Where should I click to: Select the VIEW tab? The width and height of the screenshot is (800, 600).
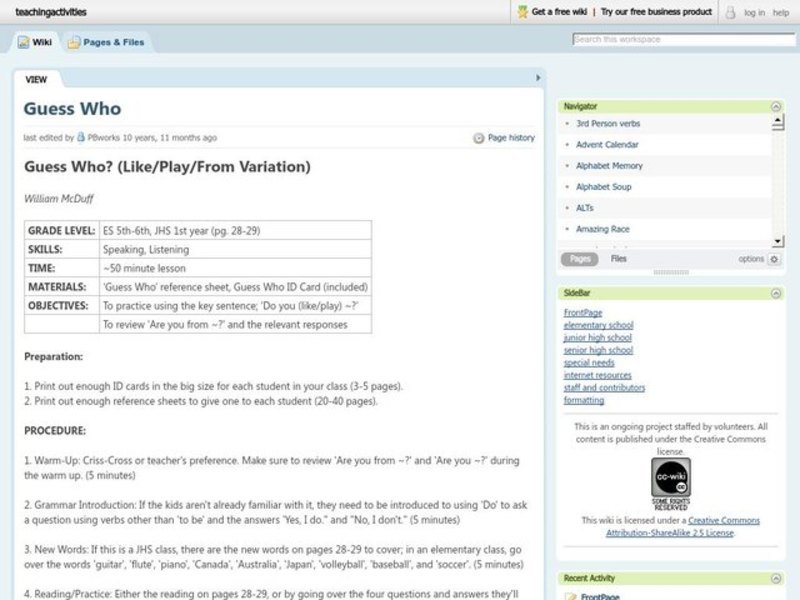pyautogui.click(x=36, y=79)
